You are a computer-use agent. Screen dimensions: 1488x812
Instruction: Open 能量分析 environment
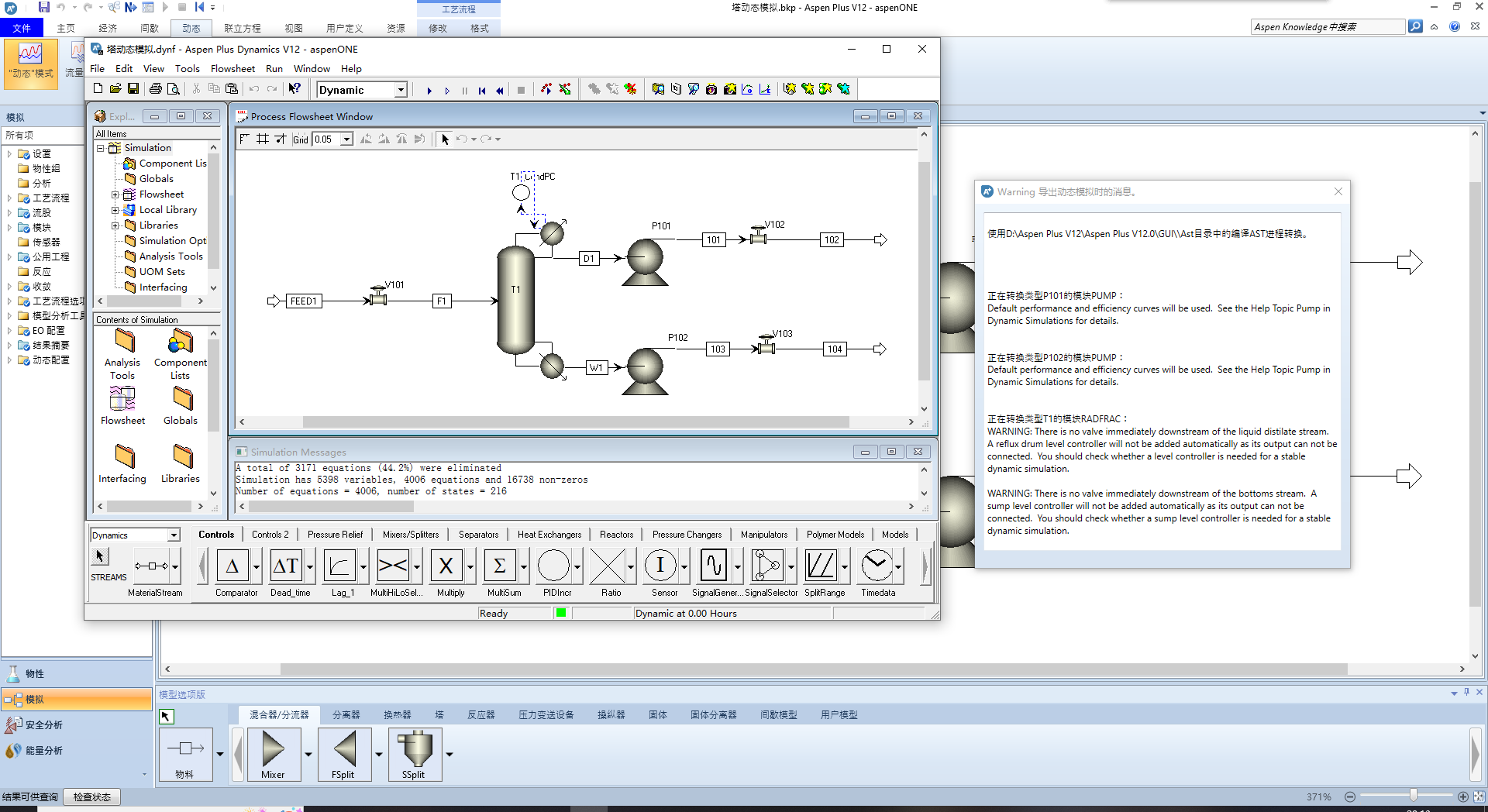tap(77, 750)
